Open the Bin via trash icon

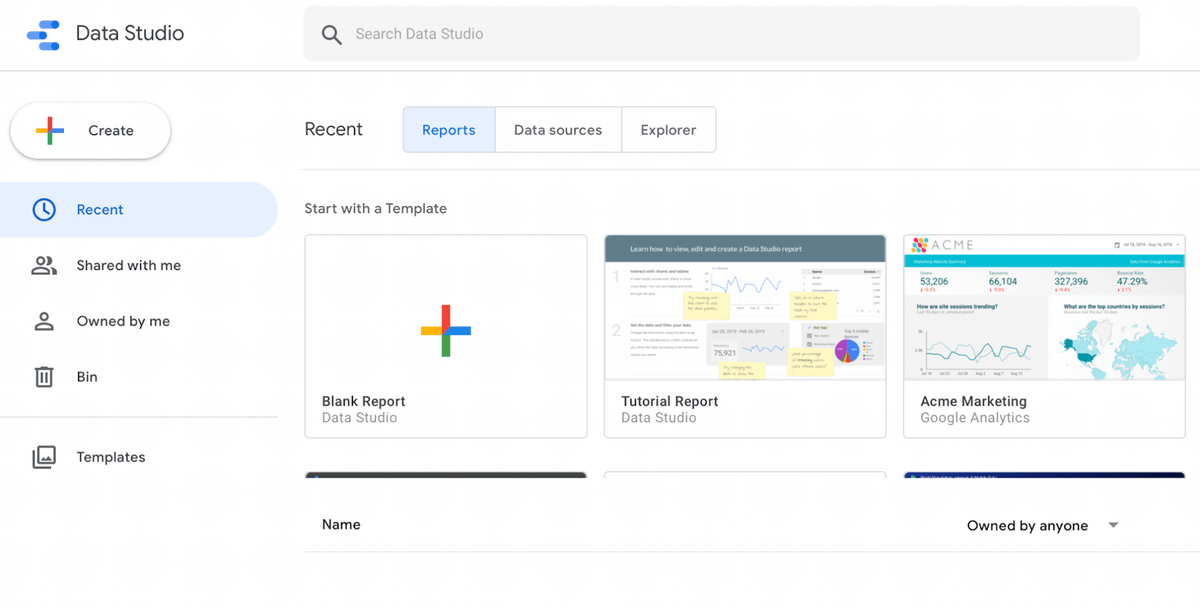[x=44, y=377]
